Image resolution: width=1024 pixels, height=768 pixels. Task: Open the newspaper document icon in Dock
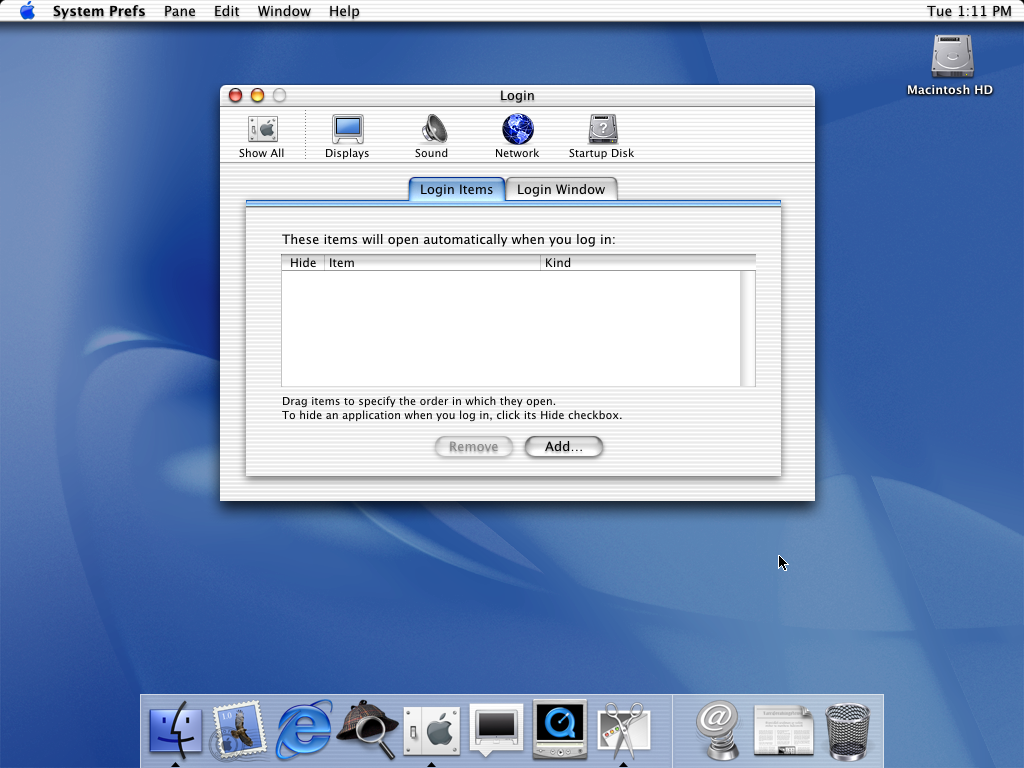[783, 730]
